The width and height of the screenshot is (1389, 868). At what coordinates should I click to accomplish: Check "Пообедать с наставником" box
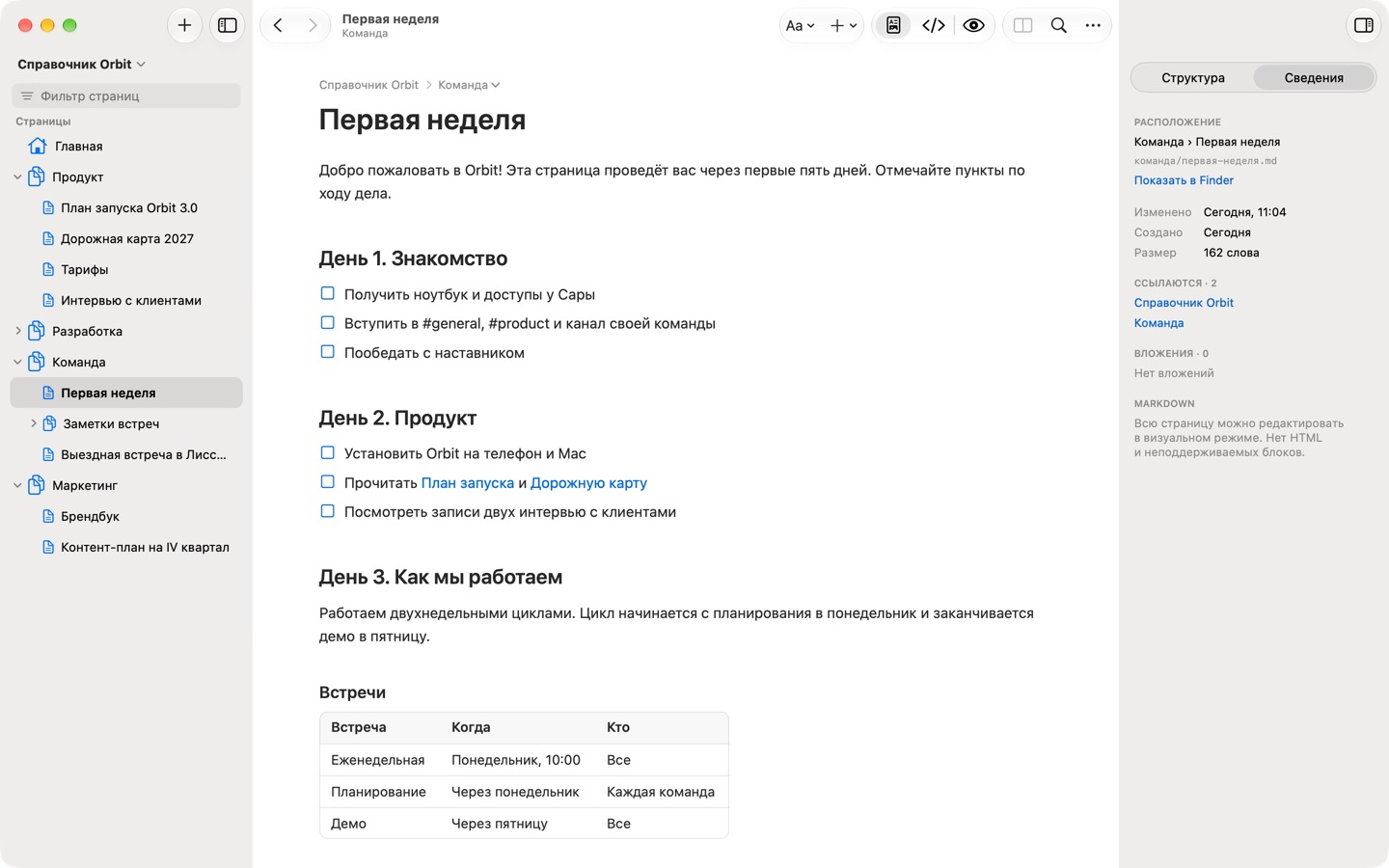(x=328, y=351)
